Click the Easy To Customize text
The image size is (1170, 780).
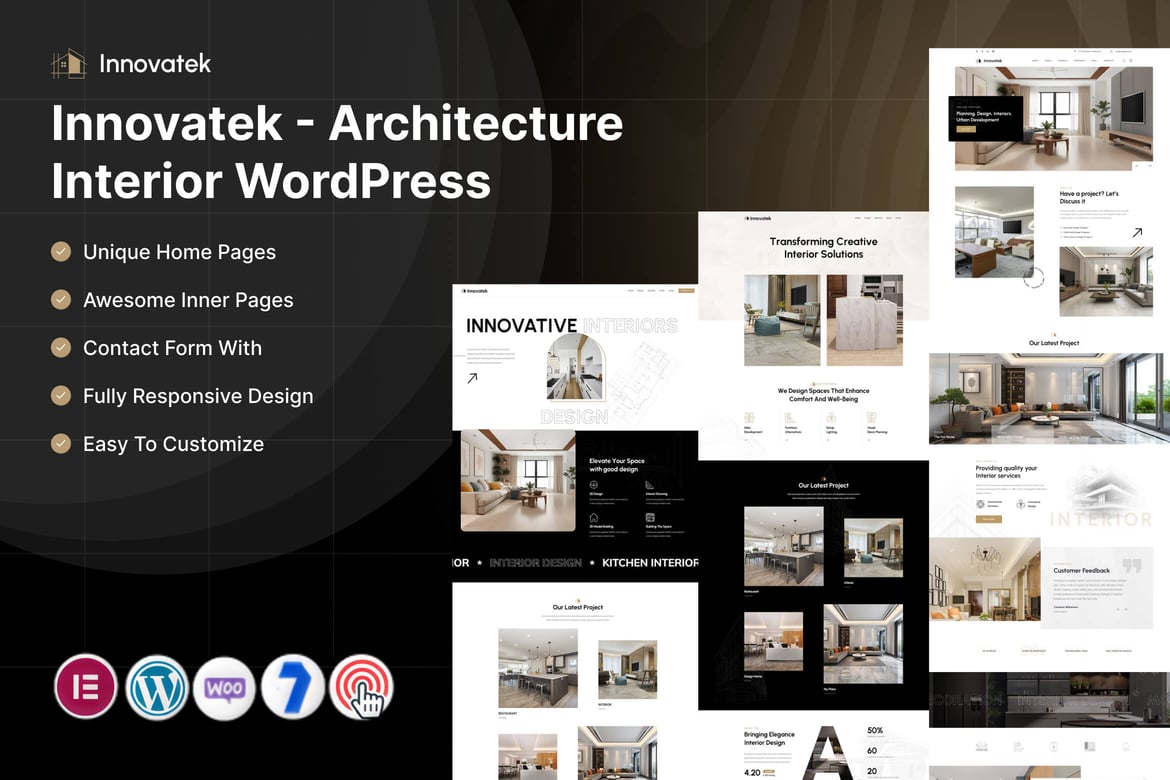pyautogui.click(x=174, y=444)
